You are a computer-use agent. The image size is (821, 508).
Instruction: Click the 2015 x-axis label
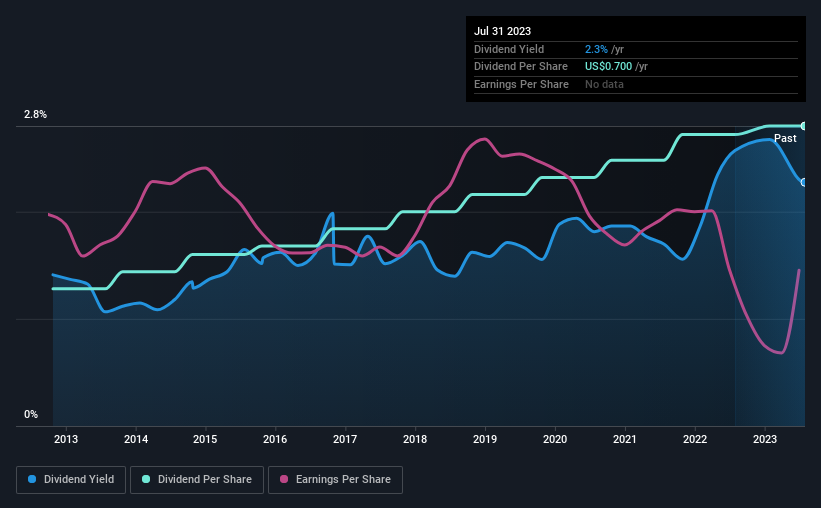point(205,439)
